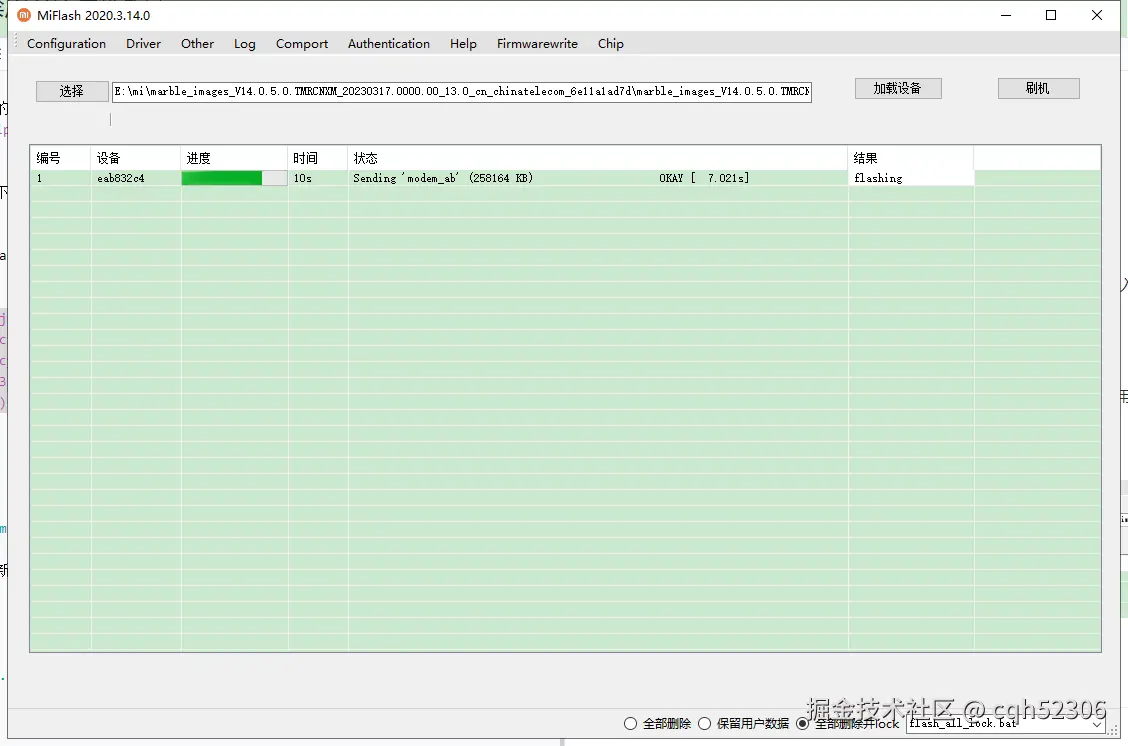The height and width of the screenshot is (746, 1128).
Task: Click the 刷机 flash button
Action: [x=1038, y=88]
